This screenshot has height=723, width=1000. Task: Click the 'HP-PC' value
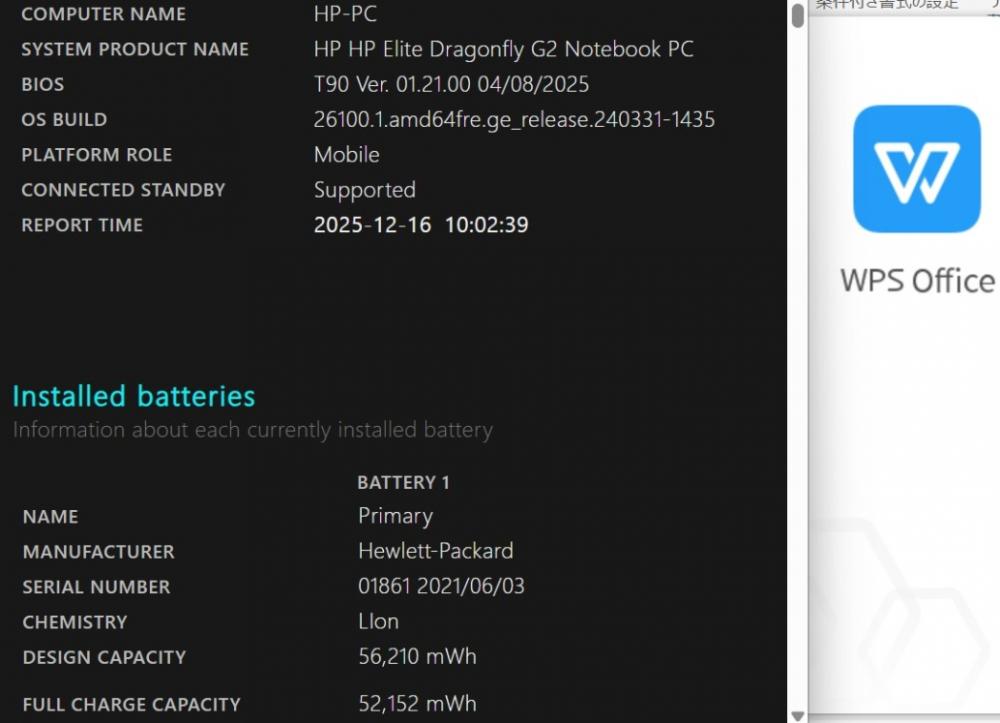(345, 14)
